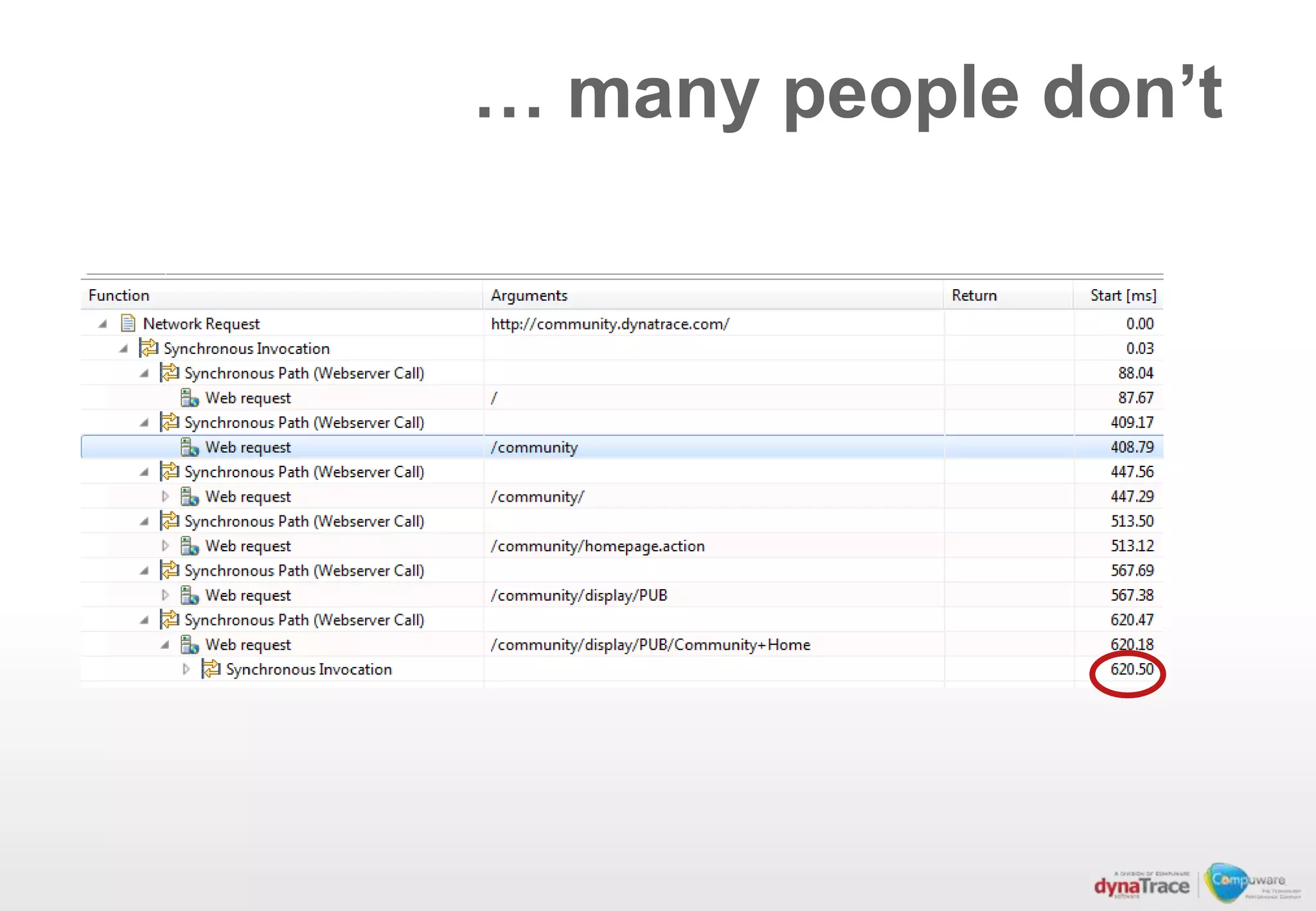
Task: Select Synchronous Path (Webserver Call) at 88.04
Action: [x=304, y=373]
